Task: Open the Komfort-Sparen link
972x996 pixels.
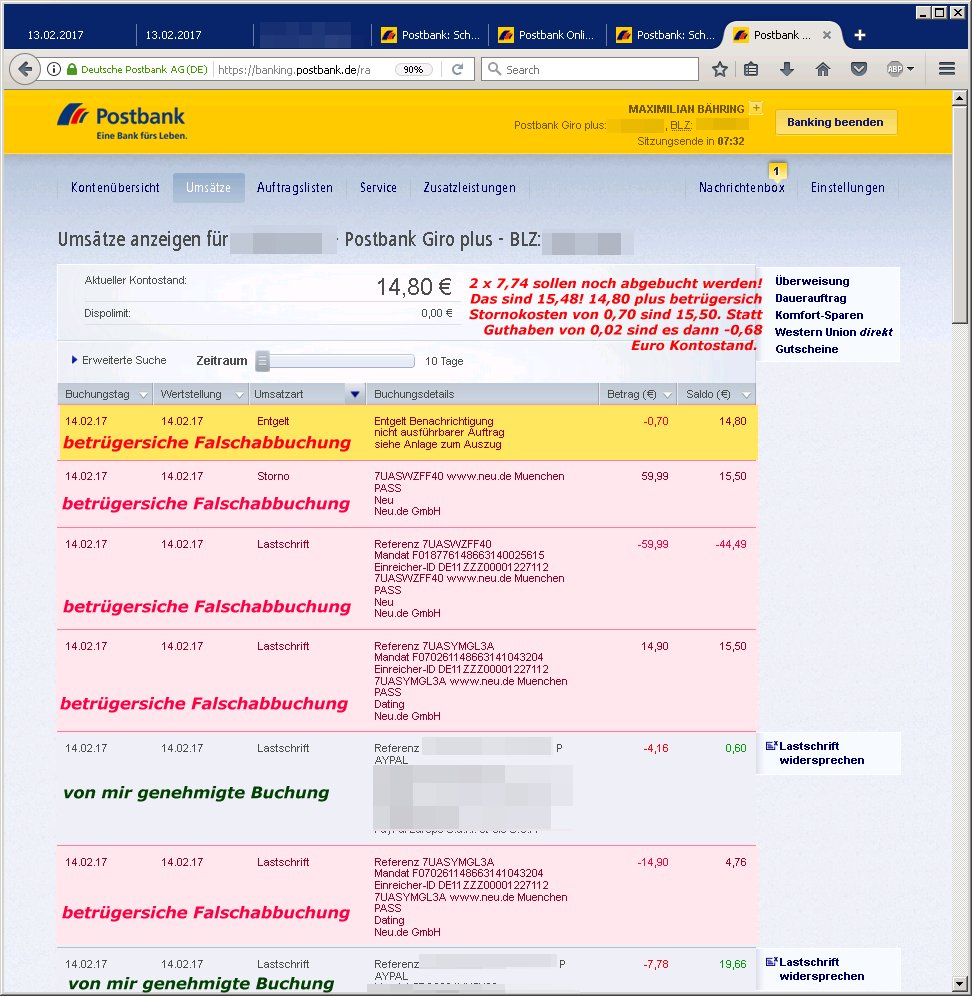Action: [819, 315]
